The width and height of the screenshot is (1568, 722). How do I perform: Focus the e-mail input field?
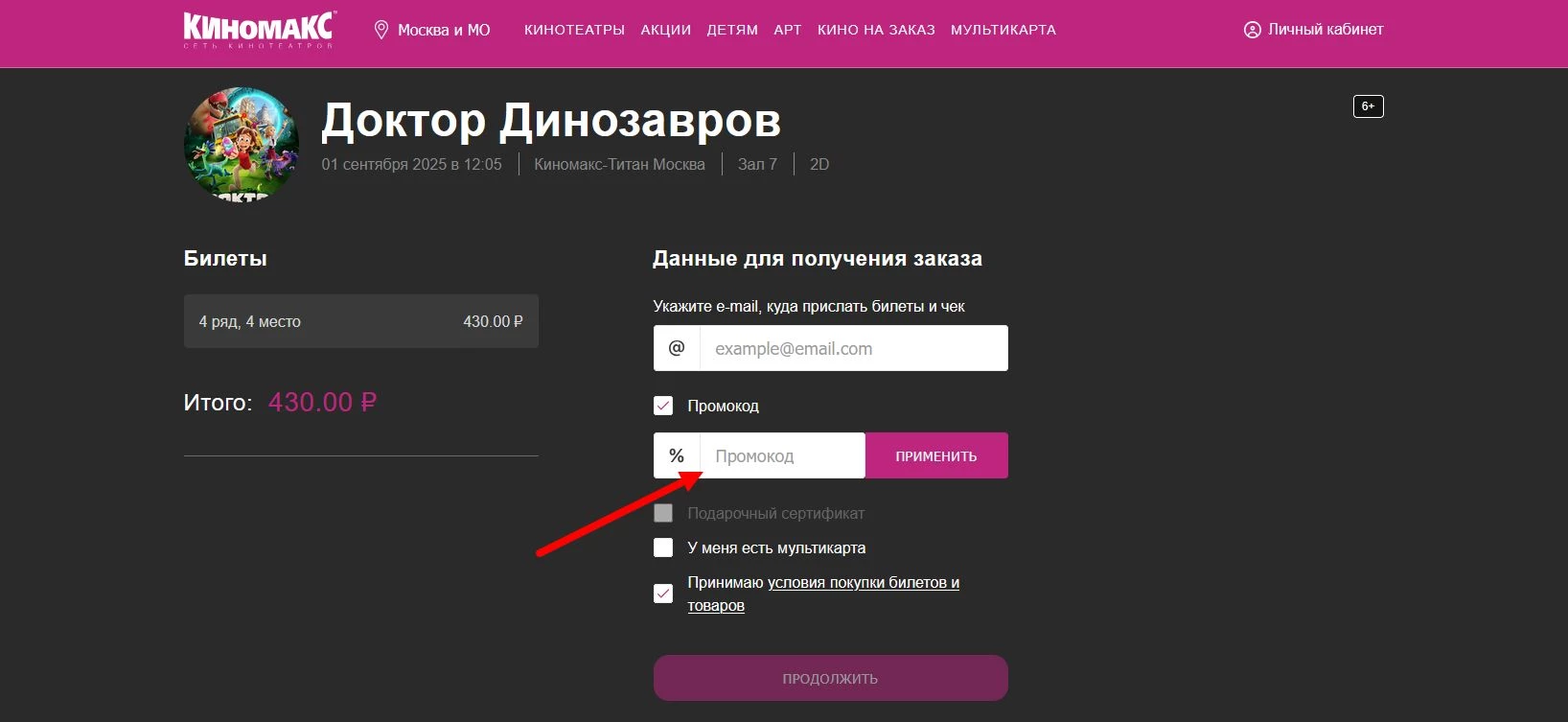pyautogui.click(x=853, y=348)
